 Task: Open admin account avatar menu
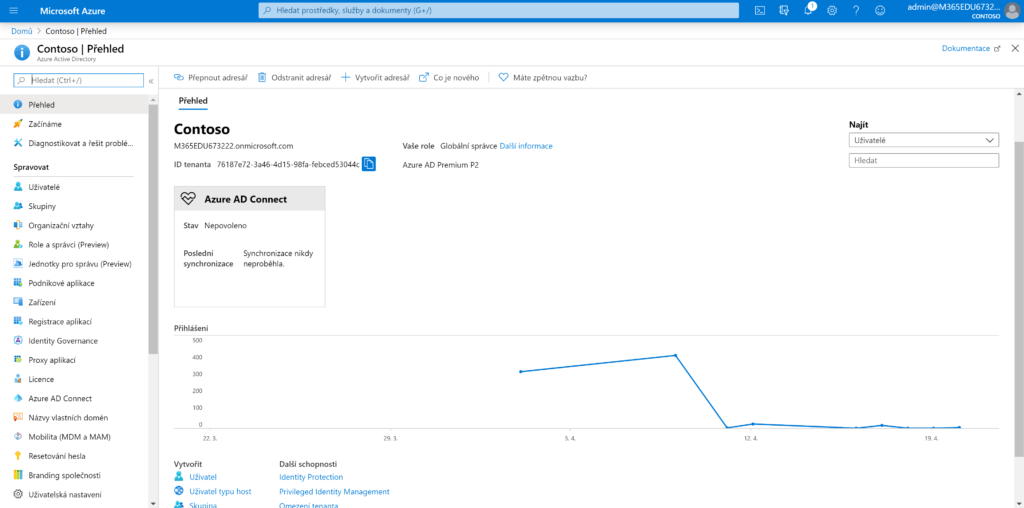[1011, 10]
